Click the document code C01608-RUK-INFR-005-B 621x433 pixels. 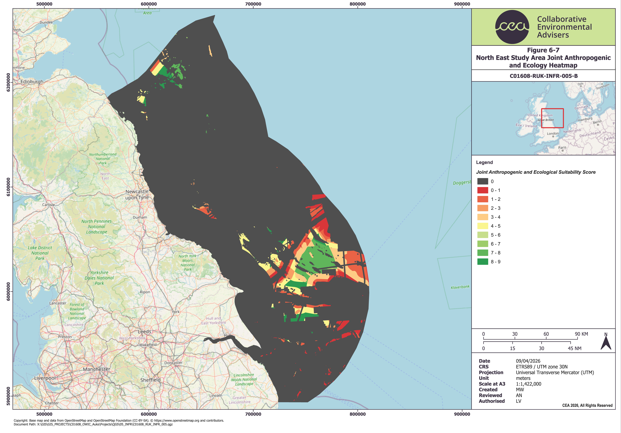point(543,76)
